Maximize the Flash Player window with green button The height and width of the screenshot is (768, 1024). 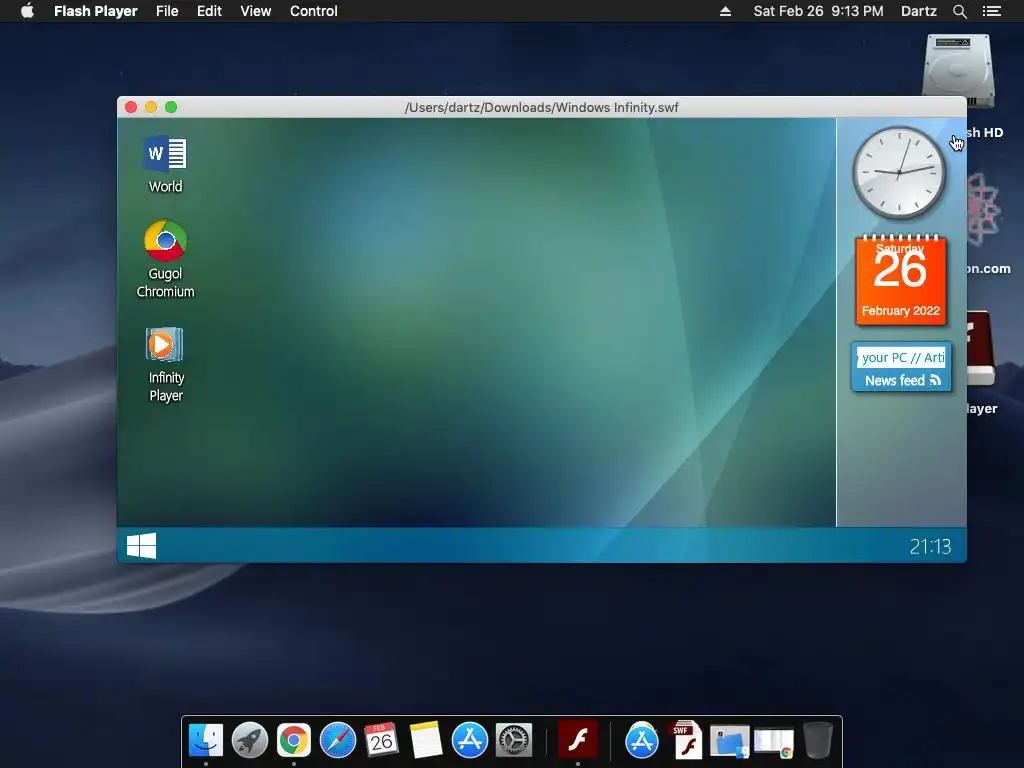click(x=171, y=107)
